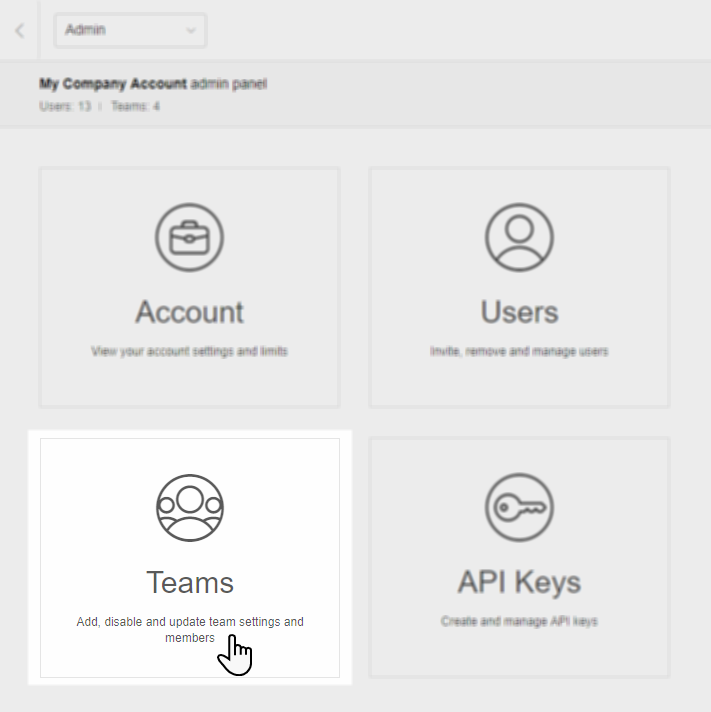Click 'Invite, remove and manage users' text
Viewport: 711px width, 712px height.
tap(519, 352)
